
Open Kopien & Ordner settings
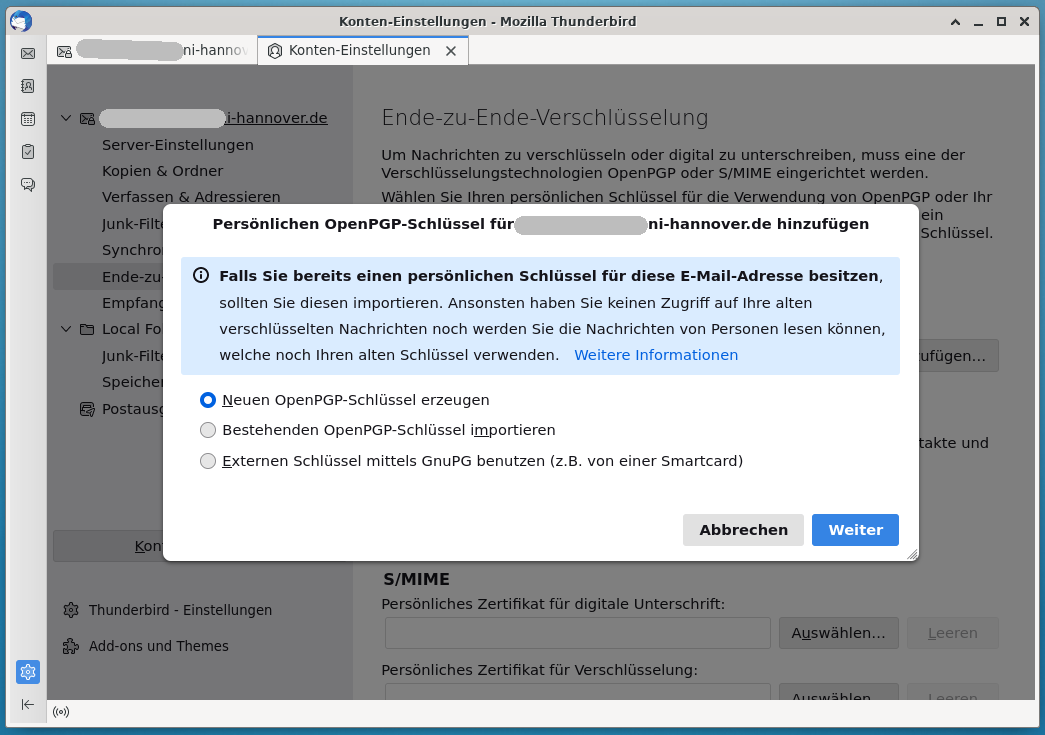(163, 171)
